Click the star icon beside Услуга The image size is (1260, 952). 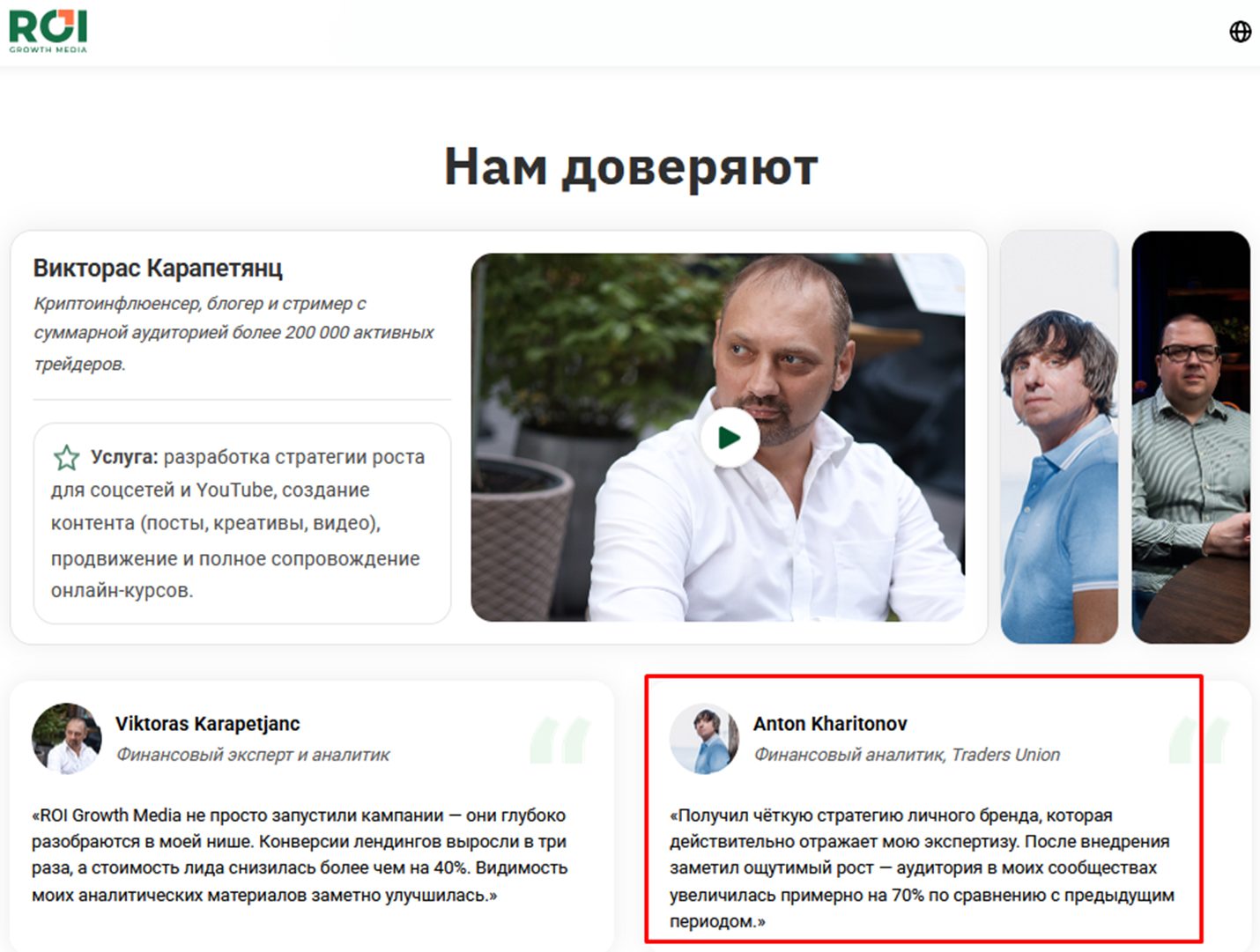pyautogui.click(x=66, y=457)
